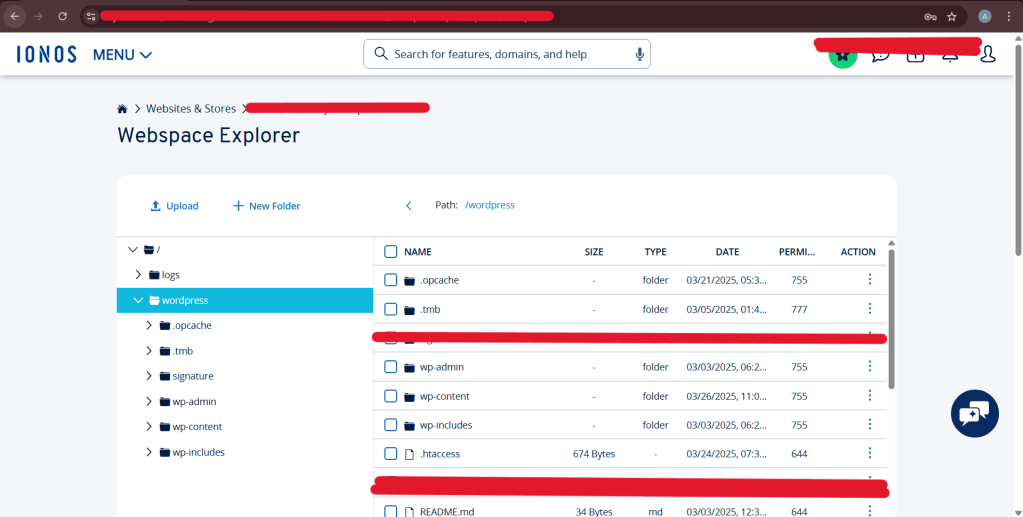Click the Upload button
The image size is (1023, 517).
[174, 206]
